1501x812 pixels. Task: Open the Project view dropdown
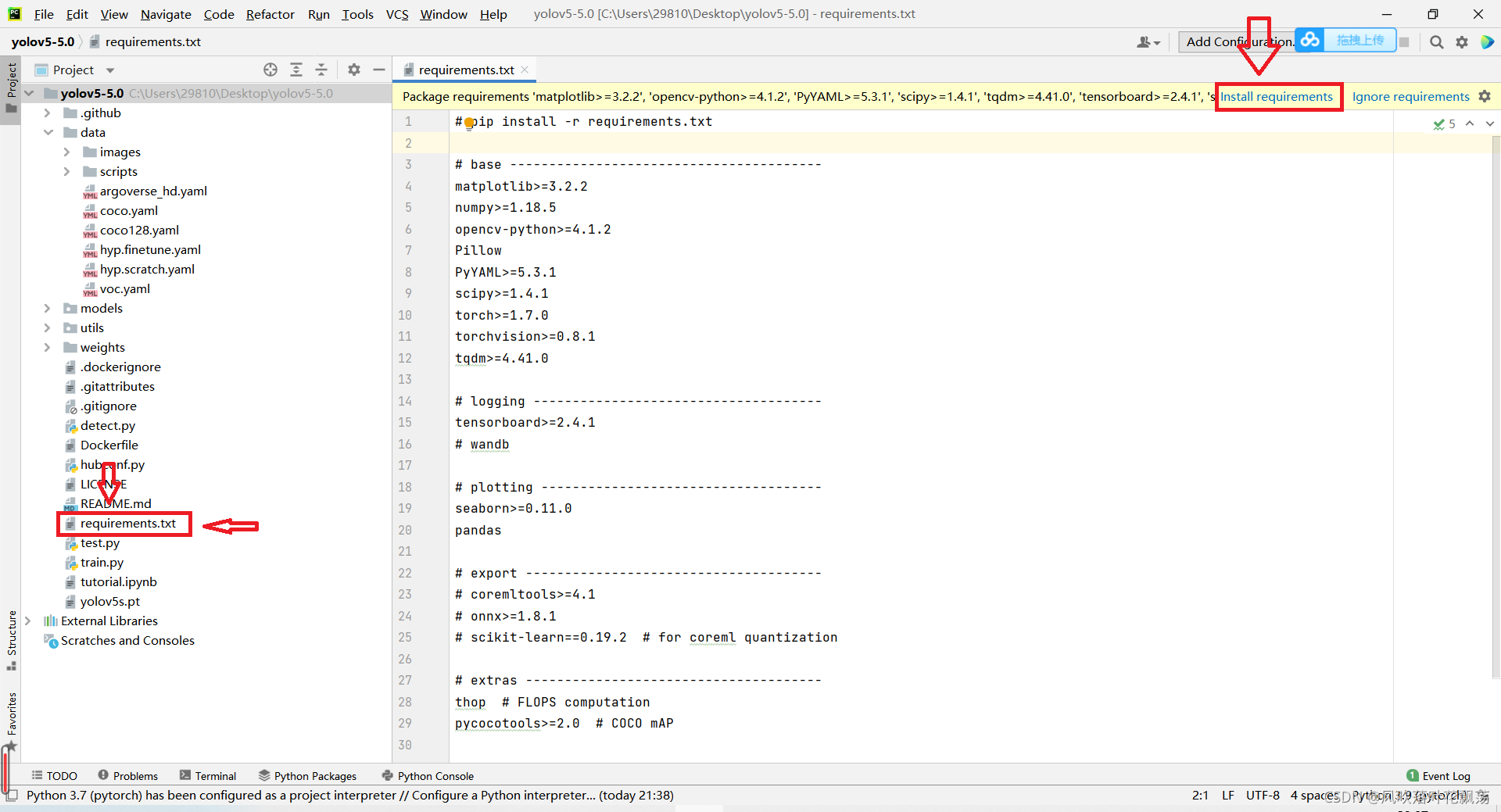coord(110,70)
